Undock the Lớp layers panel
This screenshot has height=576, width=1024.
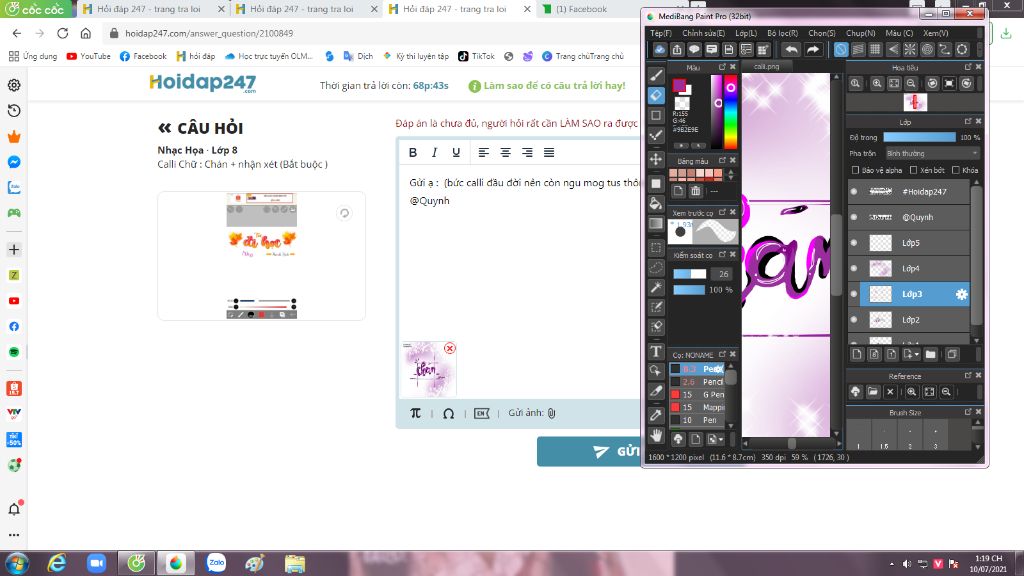(968, 121)
